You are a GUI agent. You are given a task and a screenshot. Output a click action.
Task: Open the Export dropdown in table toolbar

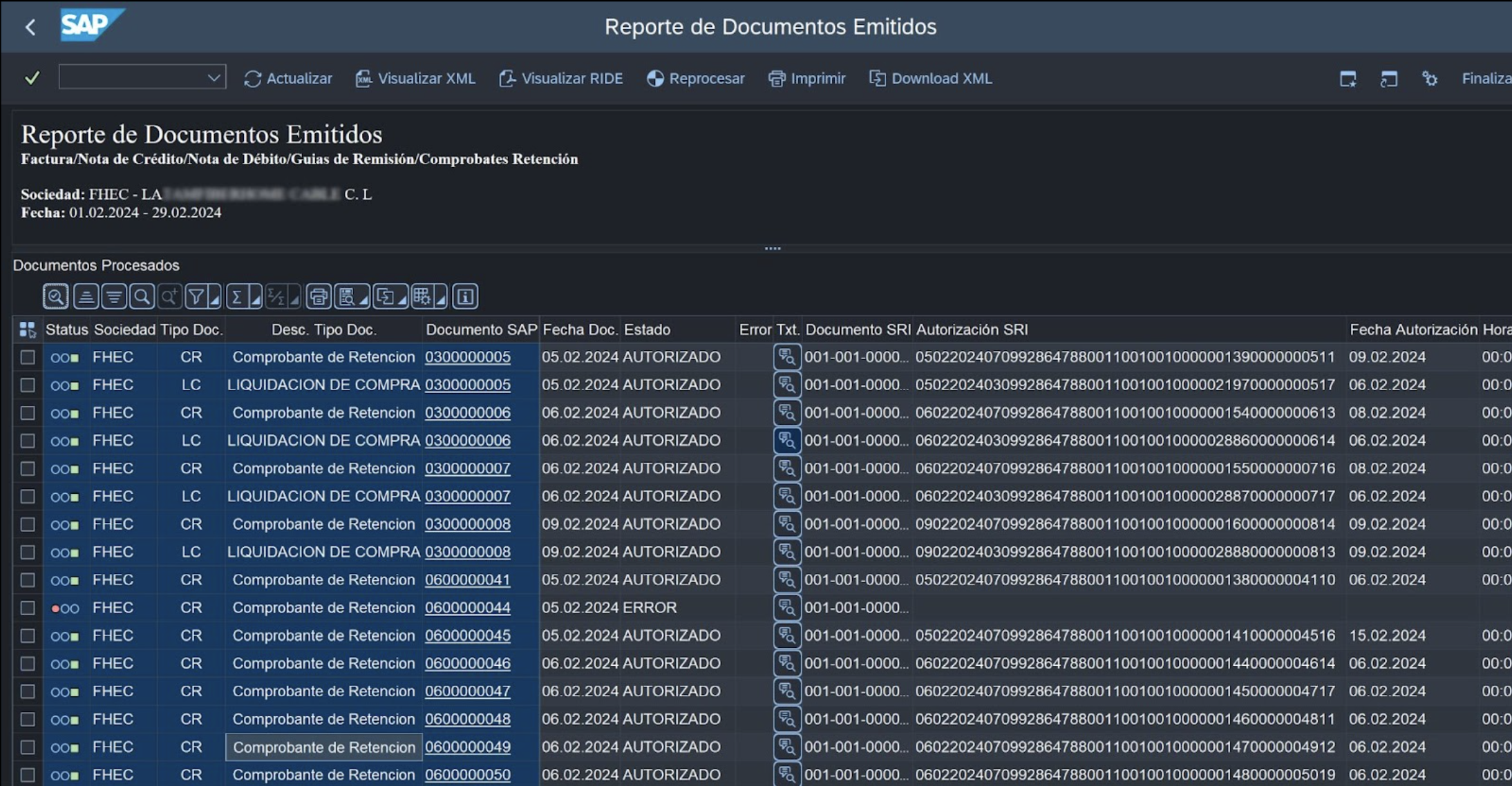(390, 297)
